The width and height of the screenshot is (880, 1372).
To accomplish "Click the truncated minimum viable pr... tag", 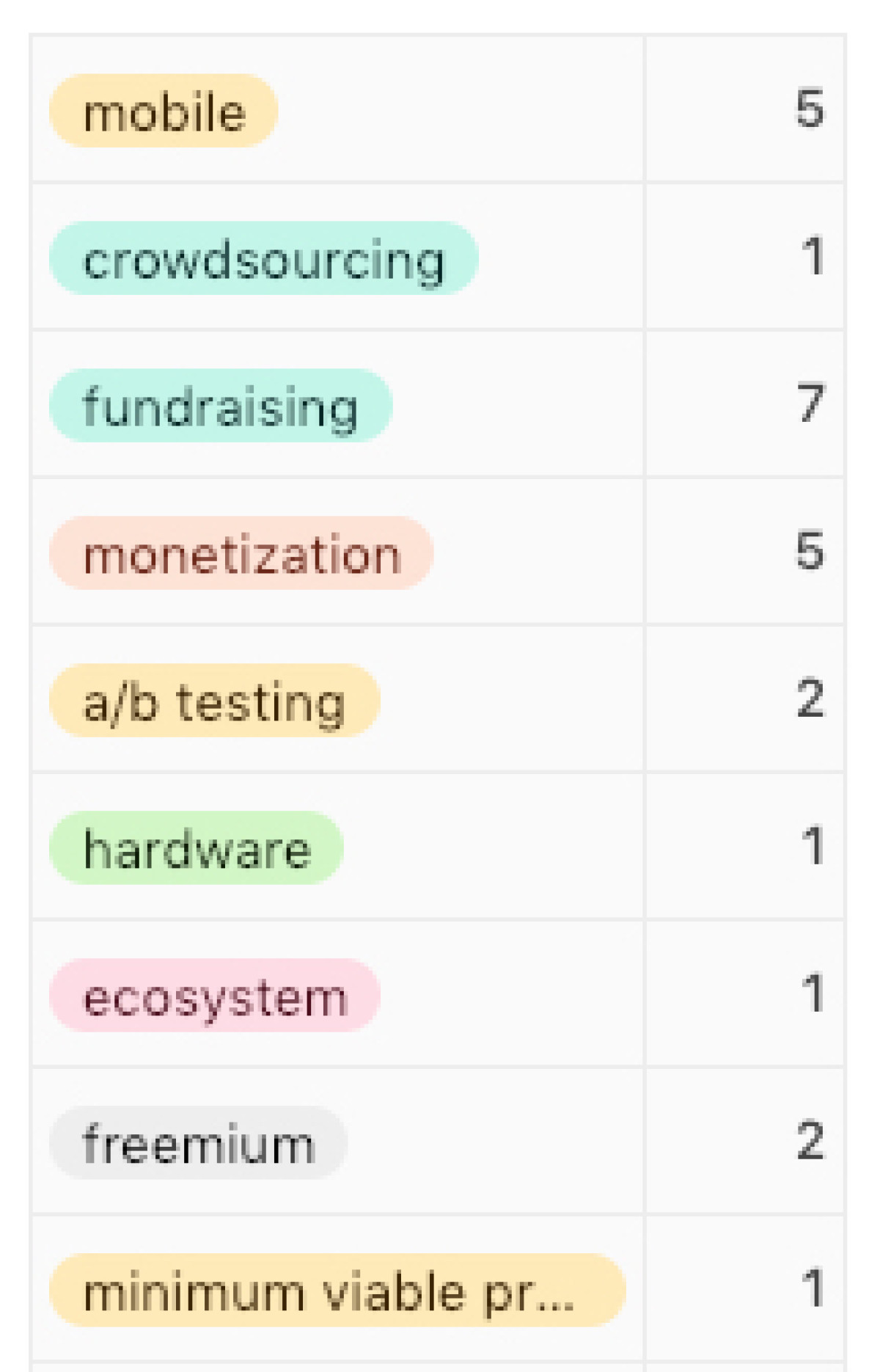I will [x=337, y=1291].
